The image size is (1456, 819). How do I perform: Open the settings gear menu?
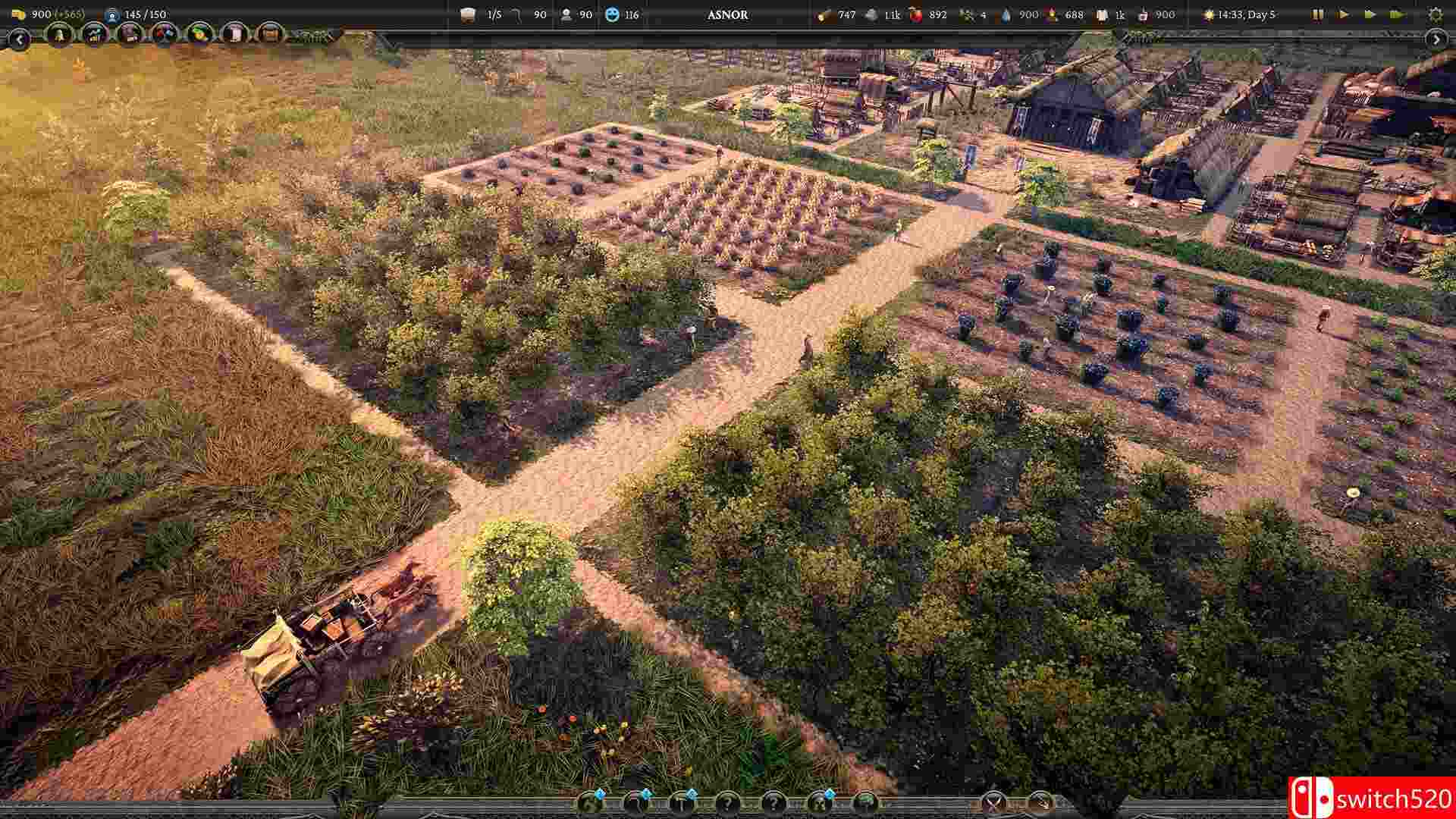tap(1435, 14)
